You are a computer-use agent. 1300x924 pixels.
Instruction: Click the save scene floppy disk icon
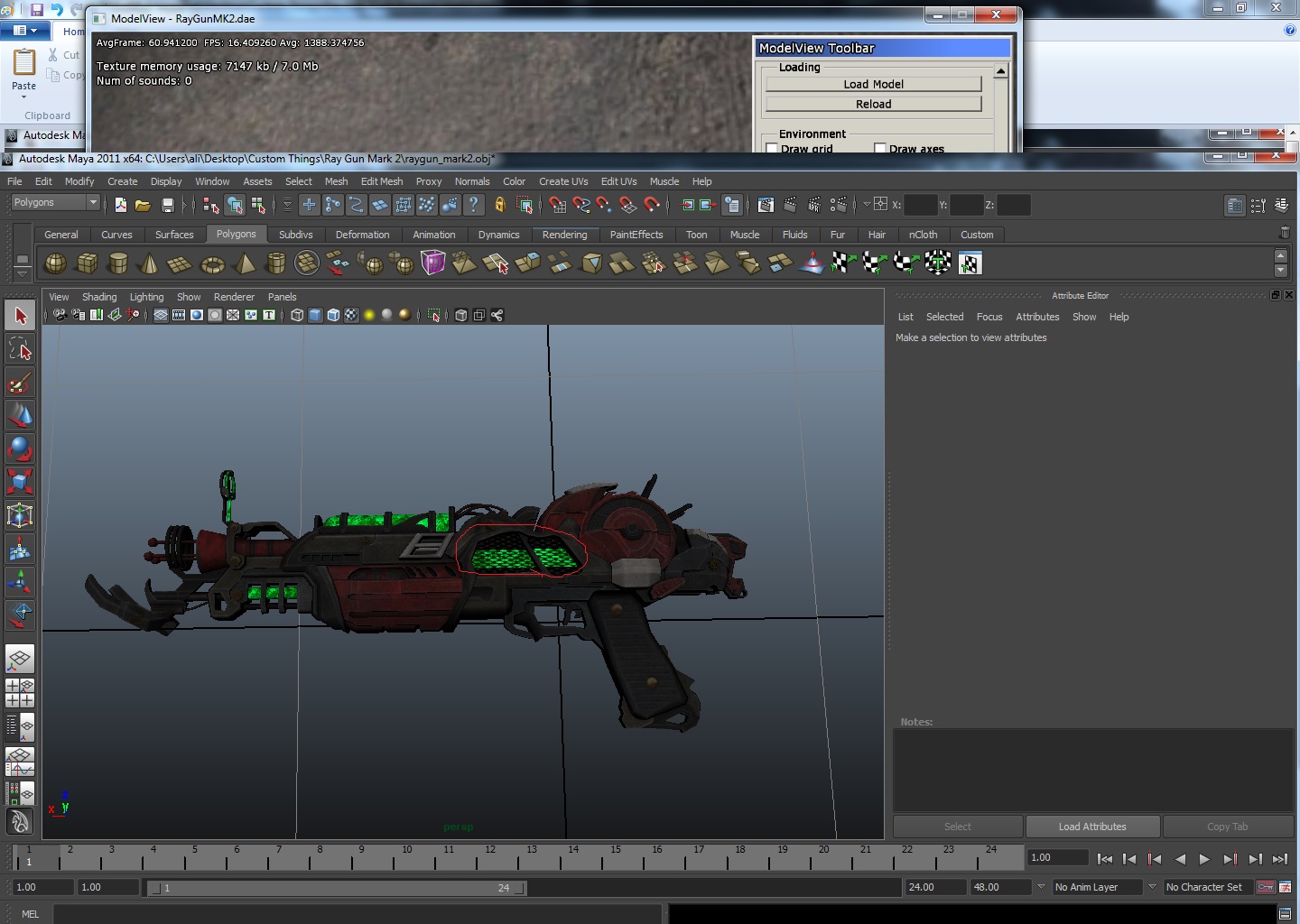(167, 205)
